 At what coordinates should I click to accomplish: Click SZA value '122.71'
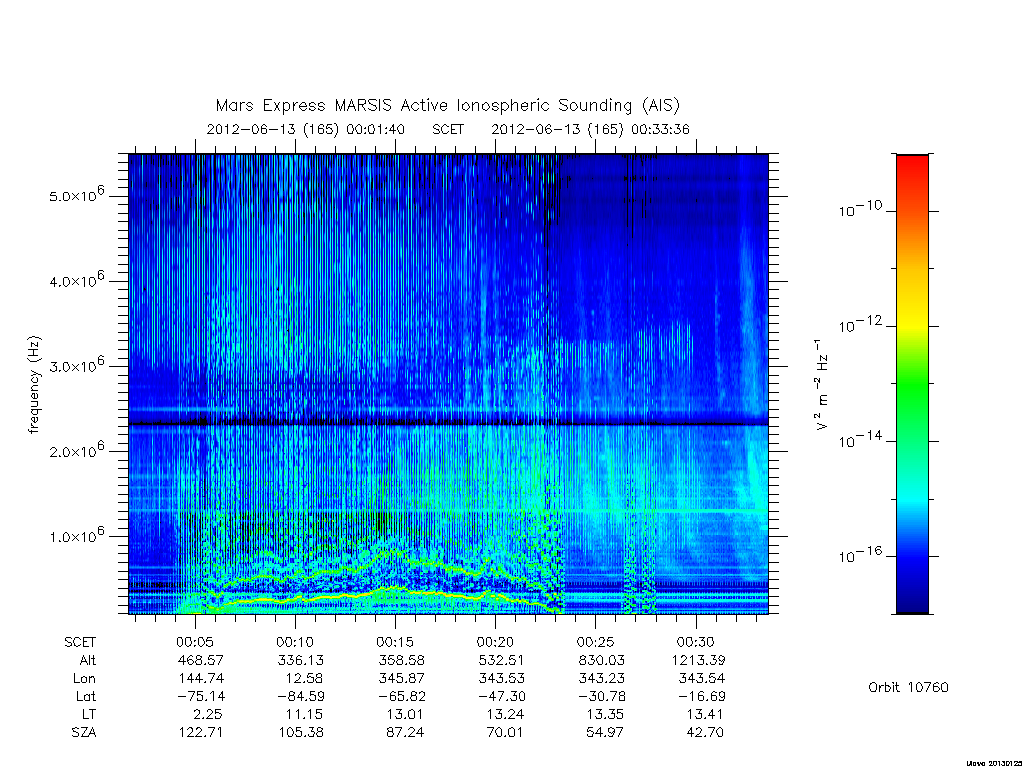click(x=201, y=733)
